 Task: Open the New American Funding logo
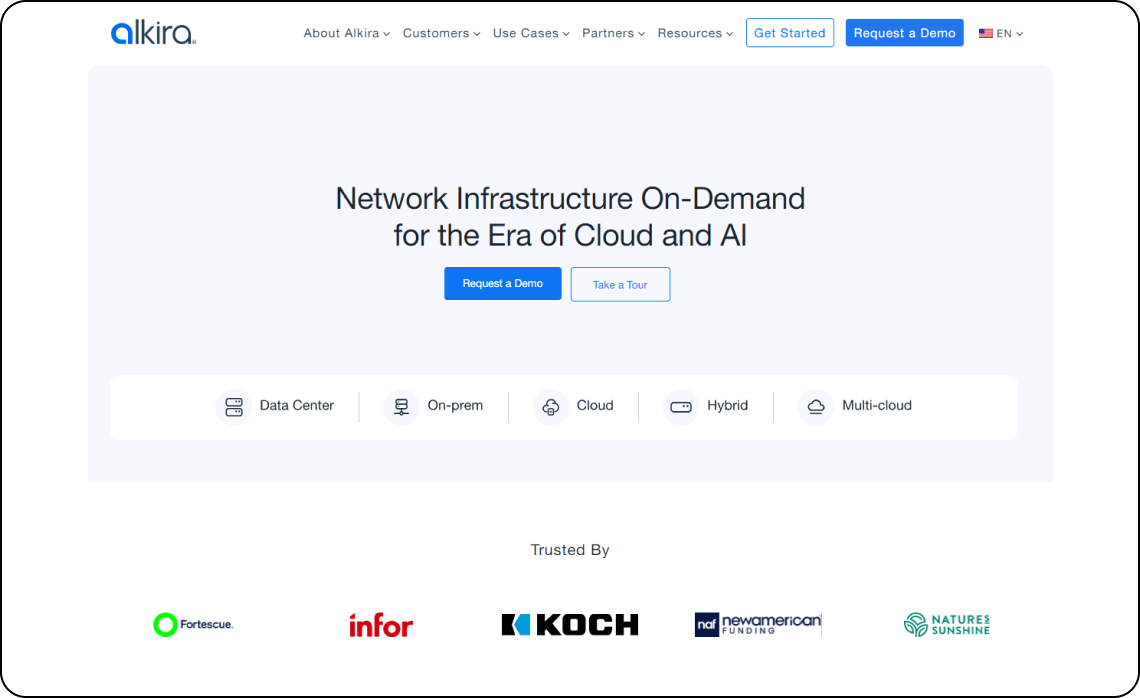pyautogui.click(x=758, y=624)
